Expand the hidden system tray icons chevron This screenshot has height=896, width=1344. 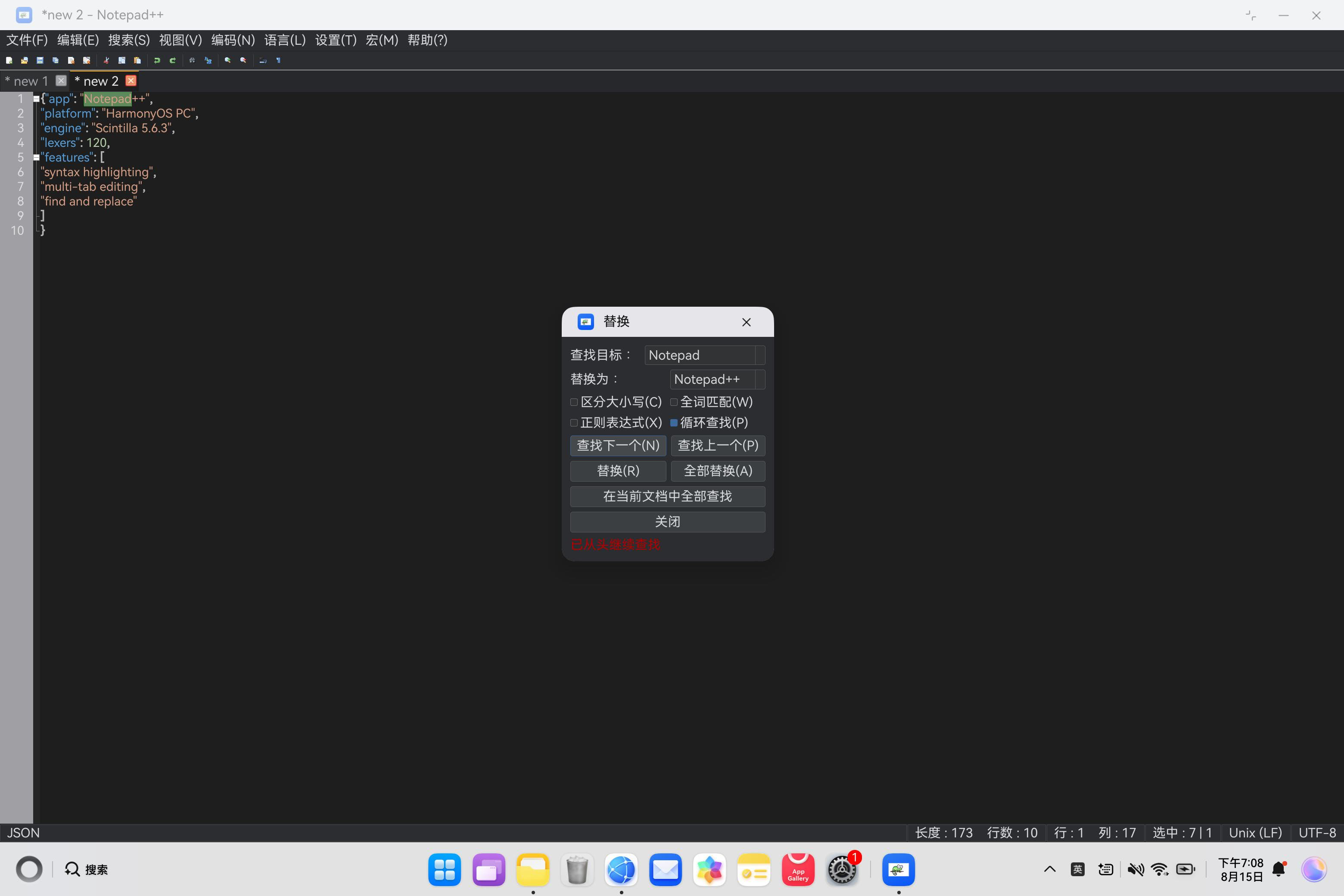pyautogui.click(x=1050, y=869)
